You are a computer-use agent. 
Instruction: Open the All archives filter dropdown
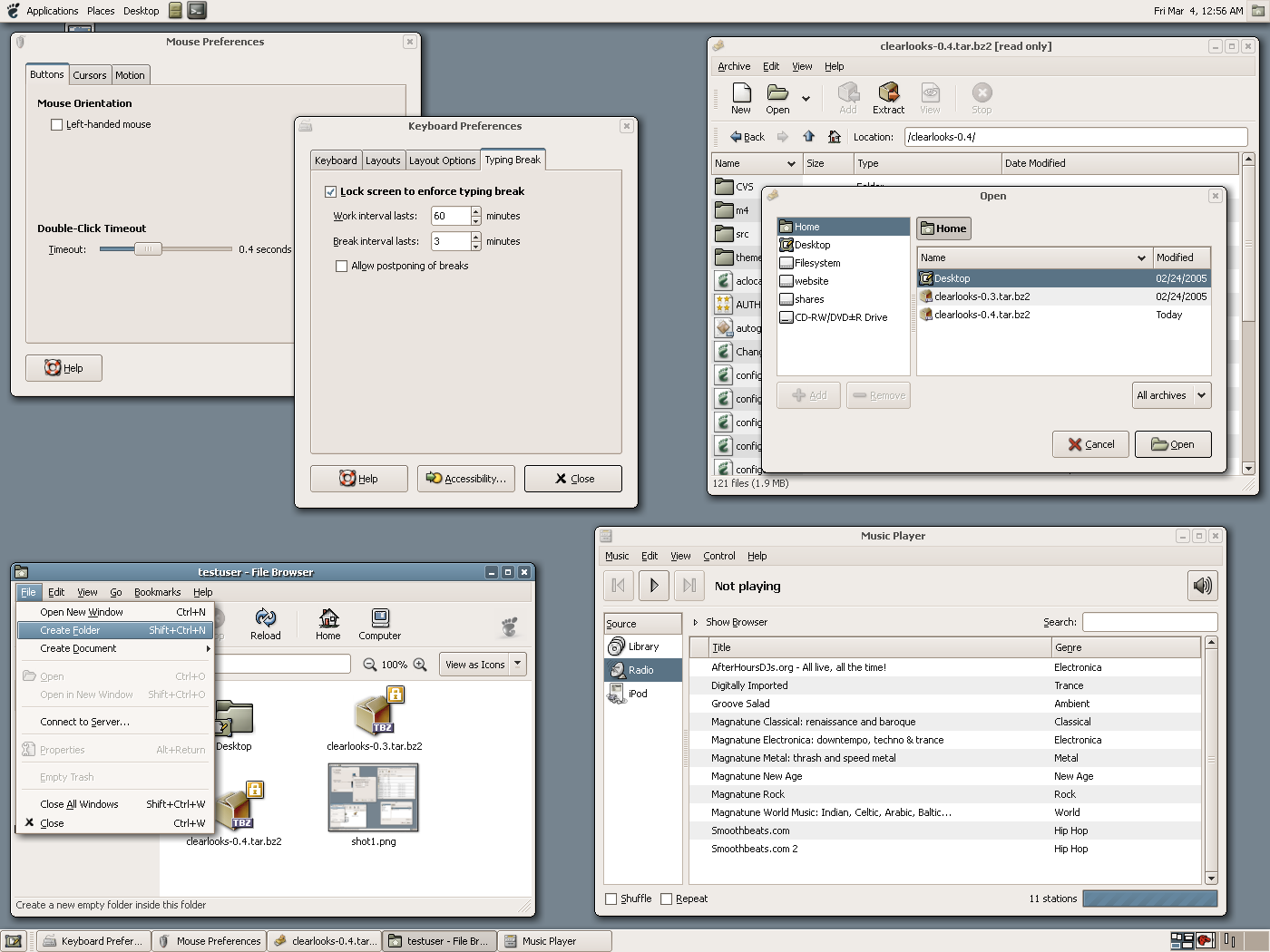[x=1171, y=395]
